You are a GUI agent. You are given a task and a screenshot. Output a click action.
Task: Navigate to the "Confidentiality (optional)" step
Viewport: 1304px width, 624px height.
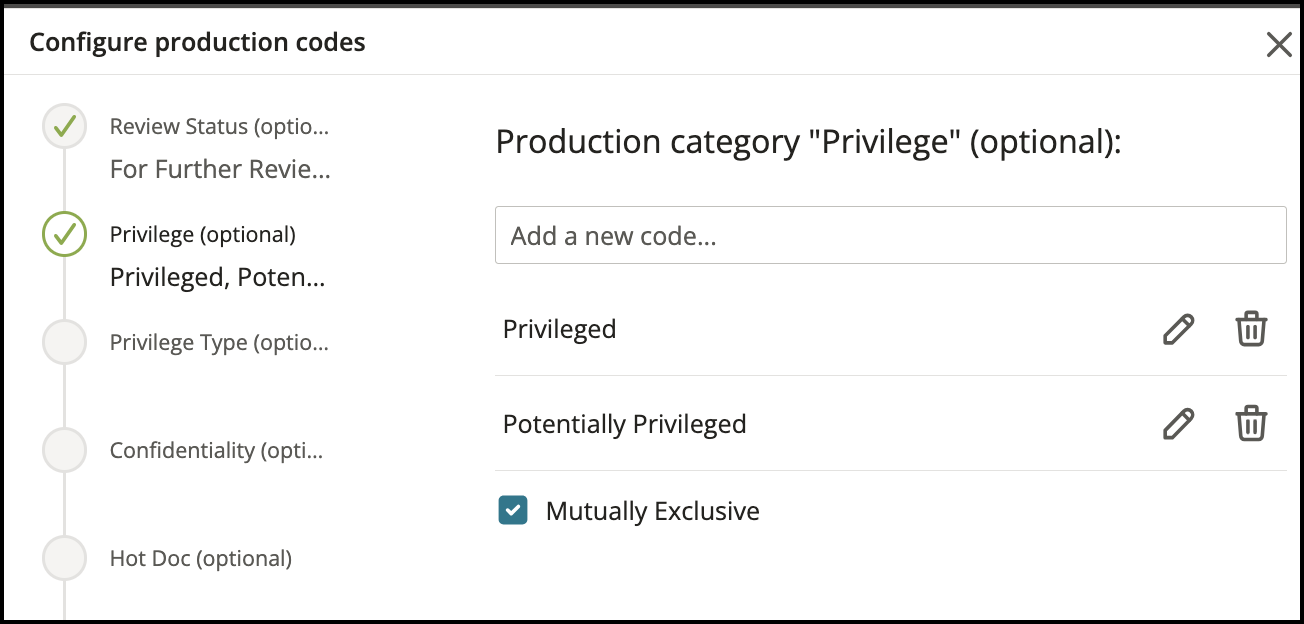215,450
